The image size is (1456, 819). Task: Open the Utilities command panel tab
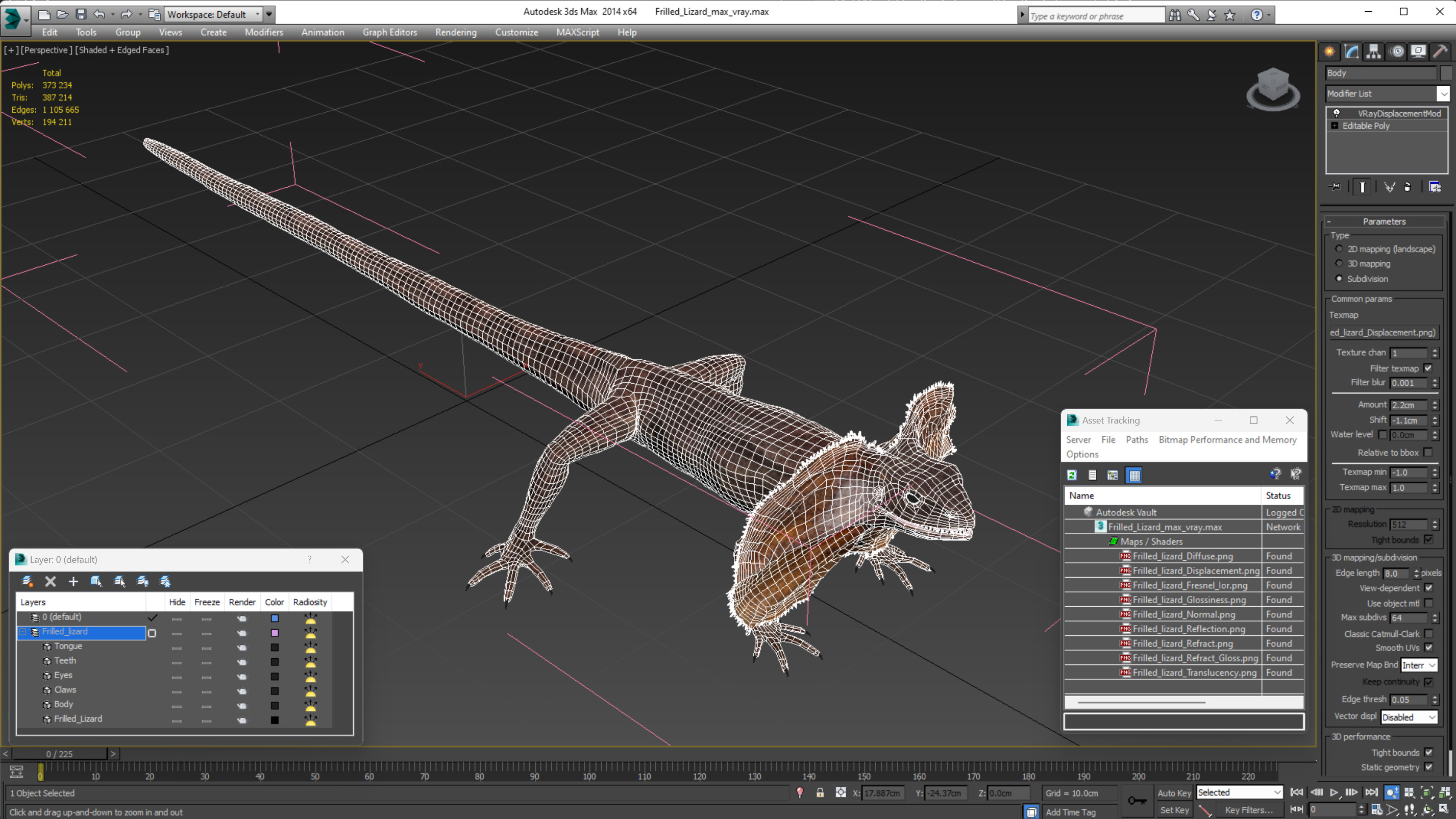[1440, 52]
